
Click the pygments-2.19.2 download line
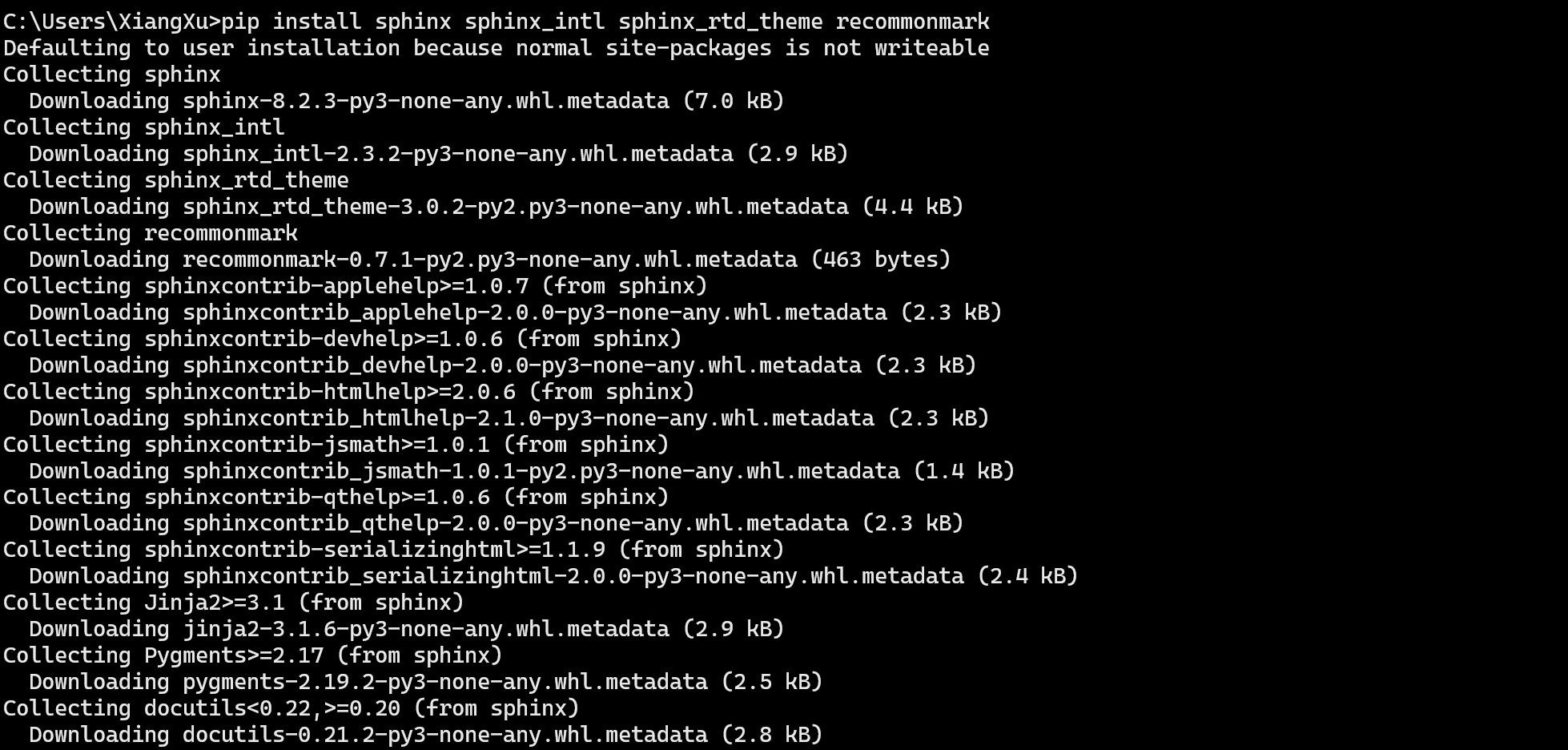click(x=425, y=682)
